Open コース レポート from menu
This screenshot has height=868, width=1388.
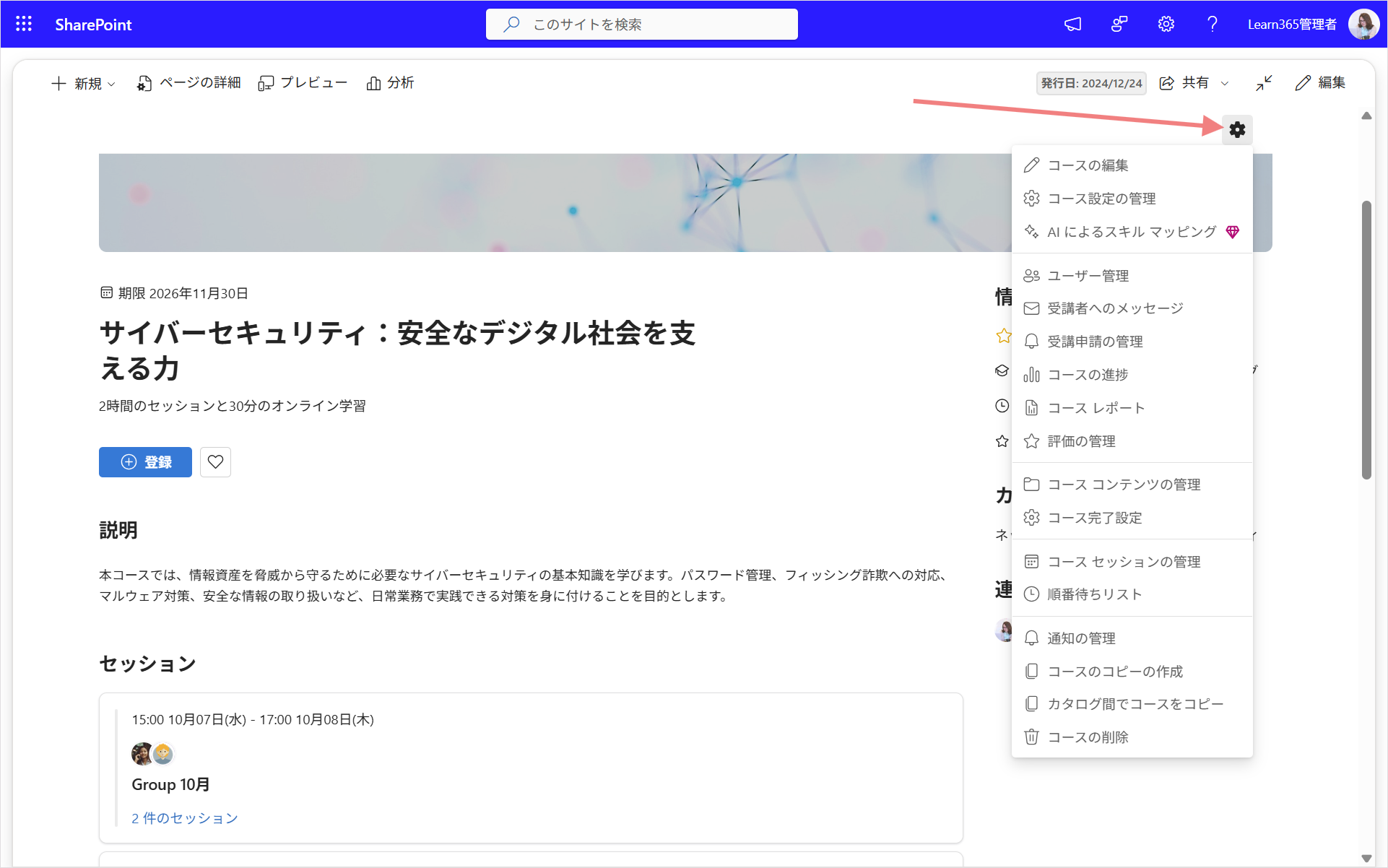pos(1132,408)
